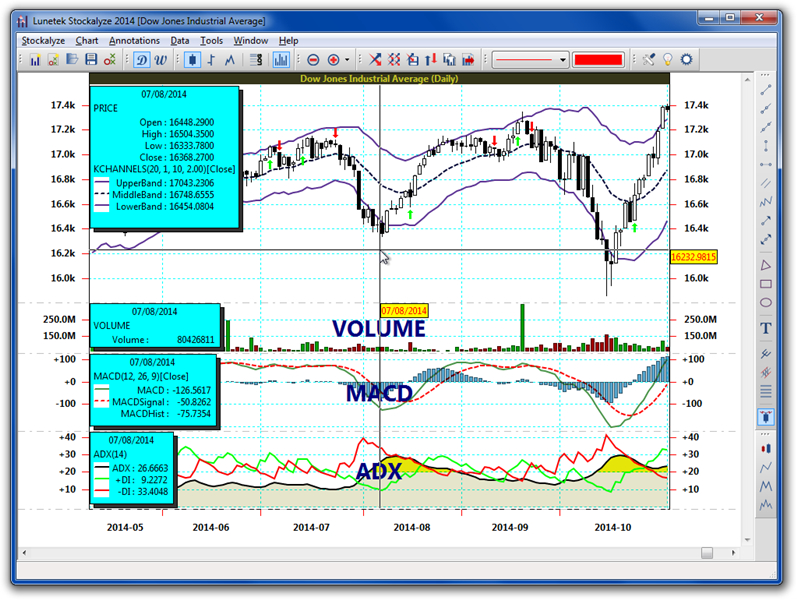797x600 pixels.
Task: Open the Data menu
Action: point(180,41)
